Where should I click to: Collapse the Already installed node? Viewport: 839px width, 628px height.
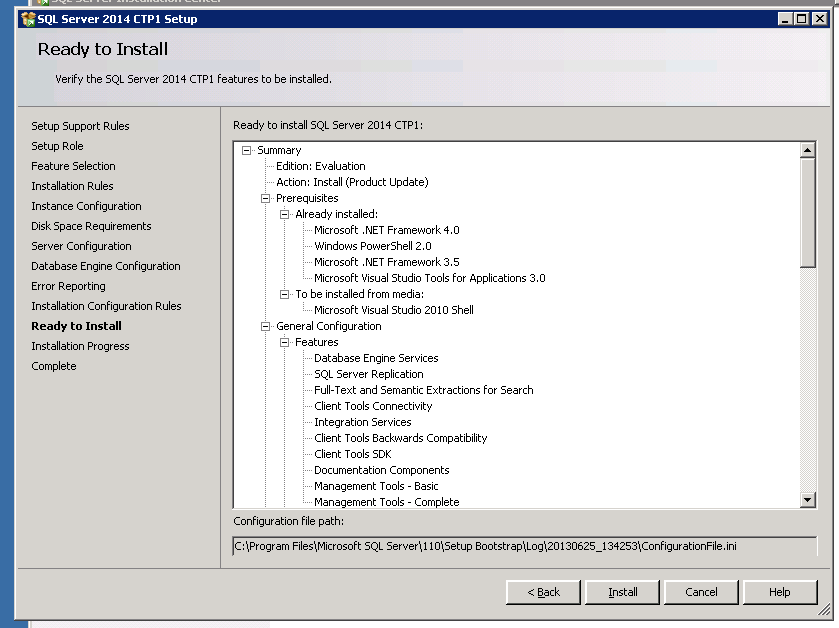[x=285, y=214]
